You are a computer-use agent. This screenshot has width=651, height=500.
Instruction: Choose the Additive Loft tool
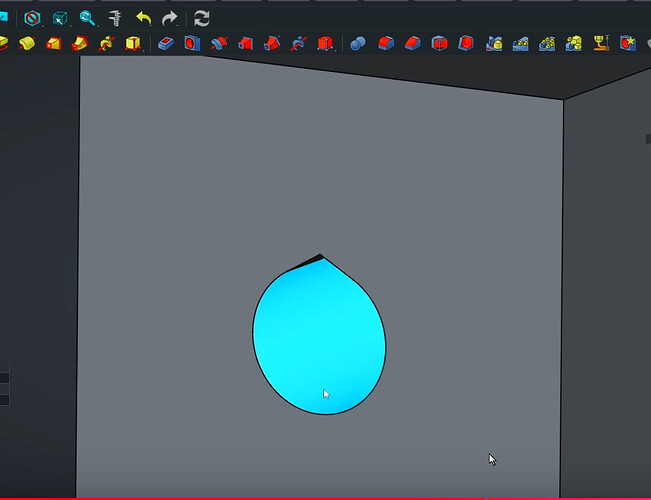tap(54, 43)
